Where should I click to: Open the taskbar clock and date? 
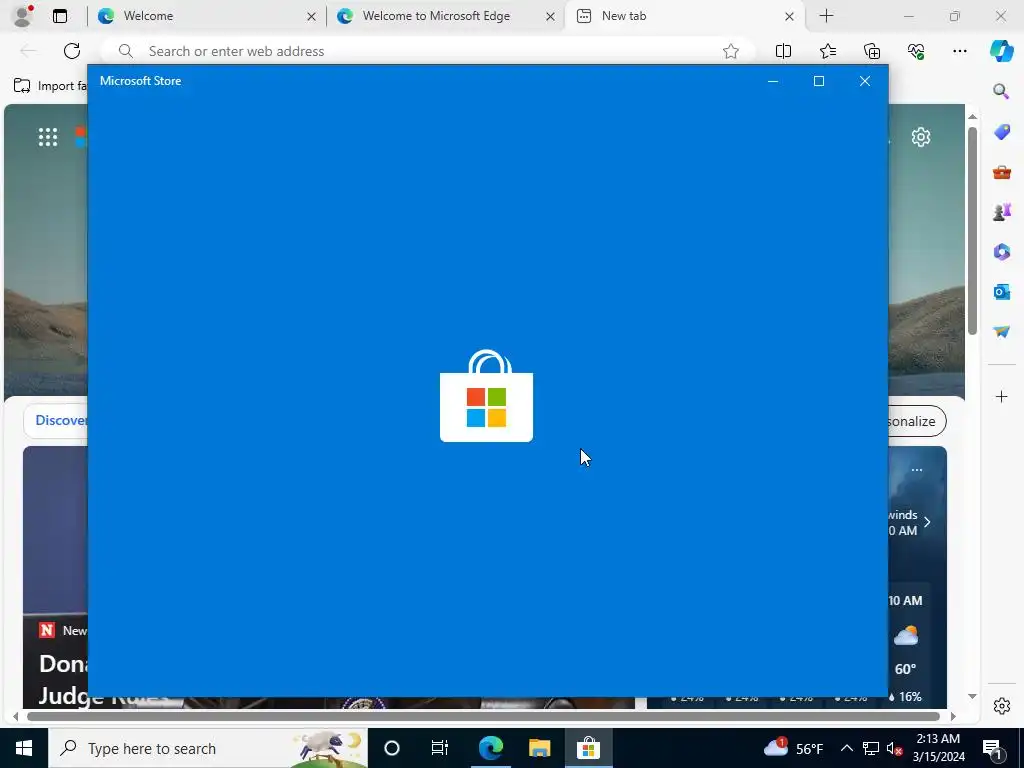[938, 748]
